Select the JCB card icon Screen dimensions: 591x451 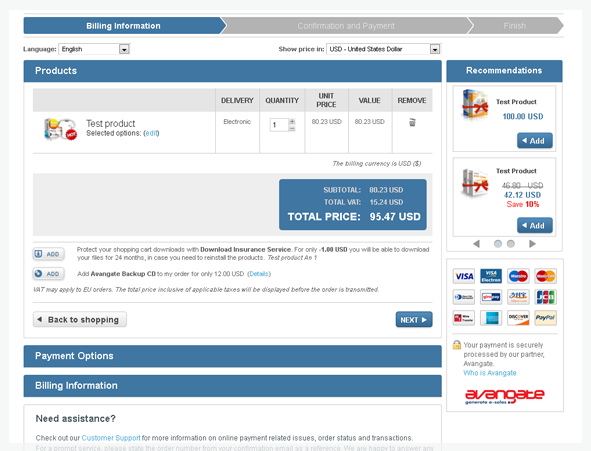[x=545, y=297]
